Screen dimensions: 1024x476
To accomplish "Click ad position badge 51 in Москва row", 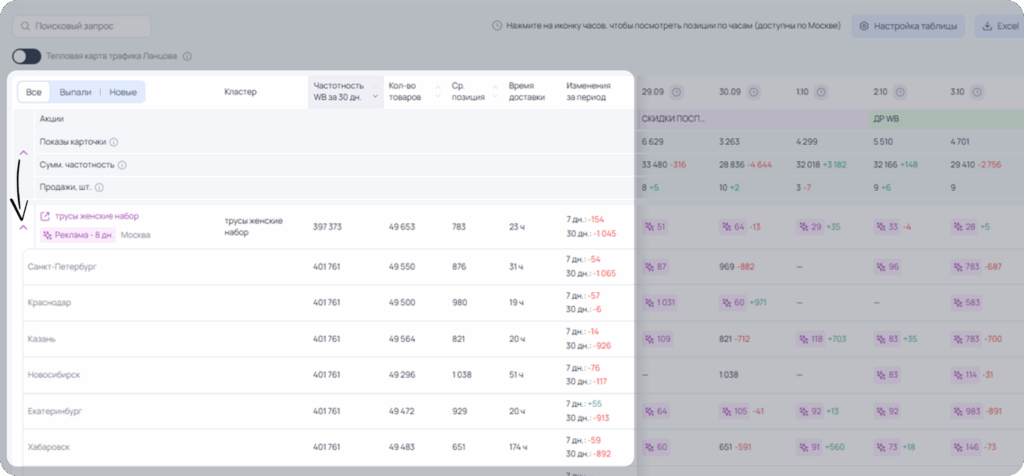I will tap(656, 227).
